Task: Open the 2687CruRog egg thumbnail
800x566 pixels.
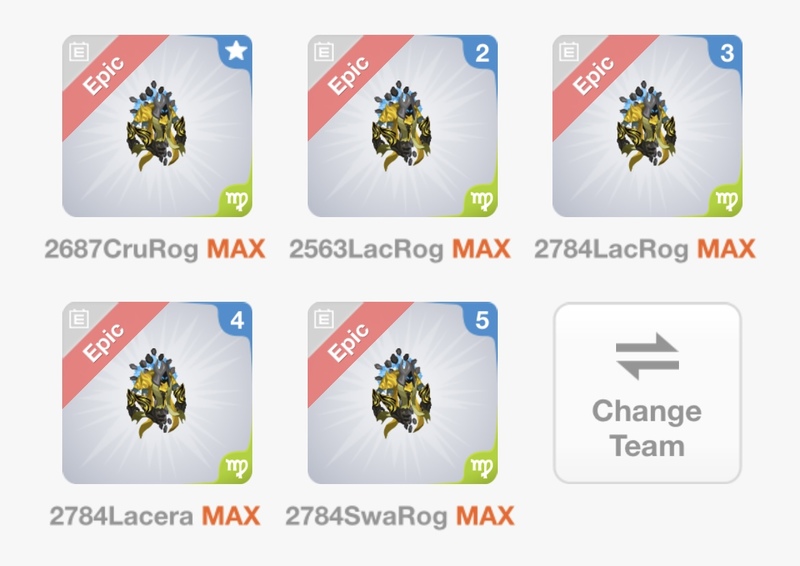Action: click(156, 126)
